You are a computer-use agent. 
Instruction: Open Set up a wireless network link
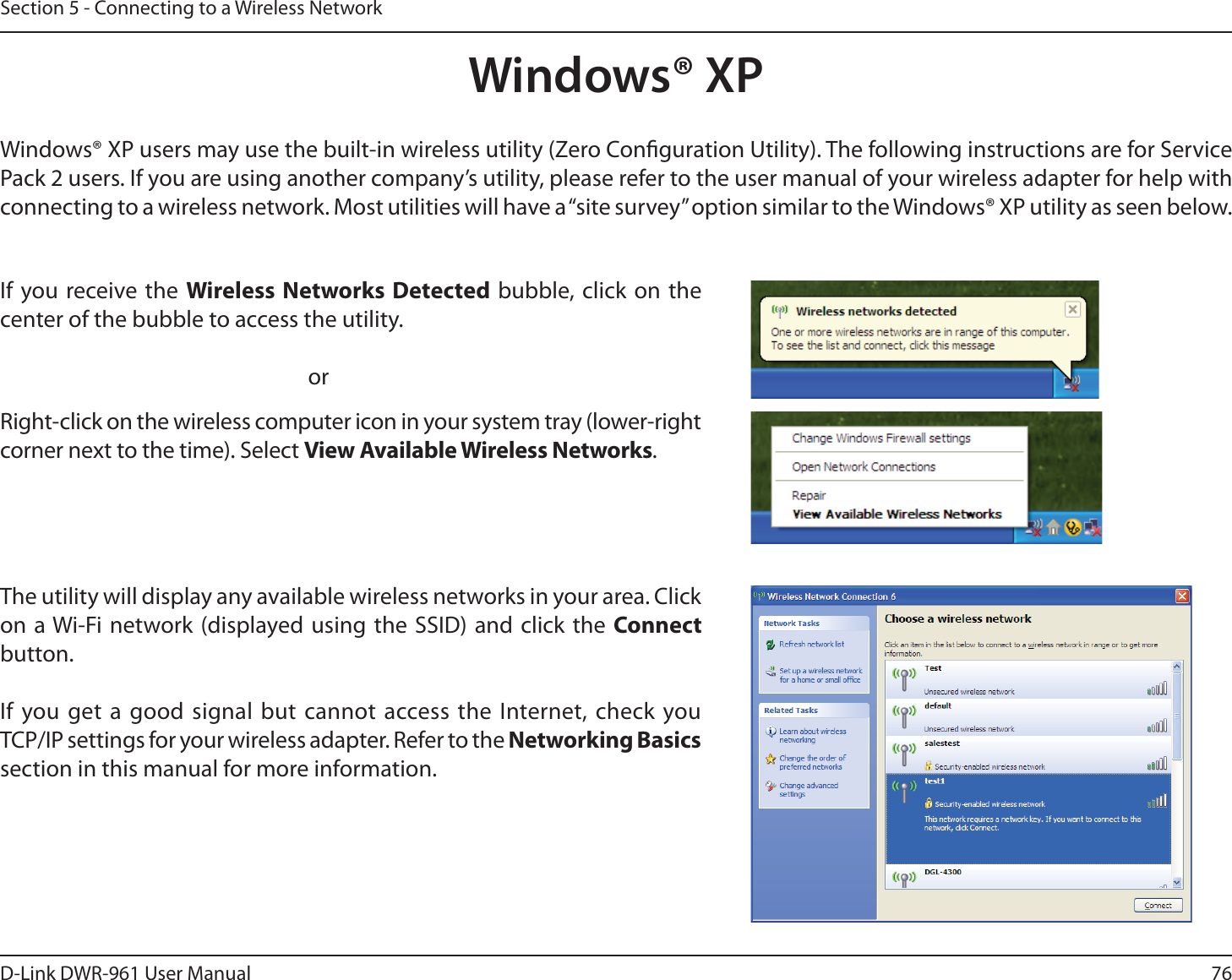tap(820, 675)
